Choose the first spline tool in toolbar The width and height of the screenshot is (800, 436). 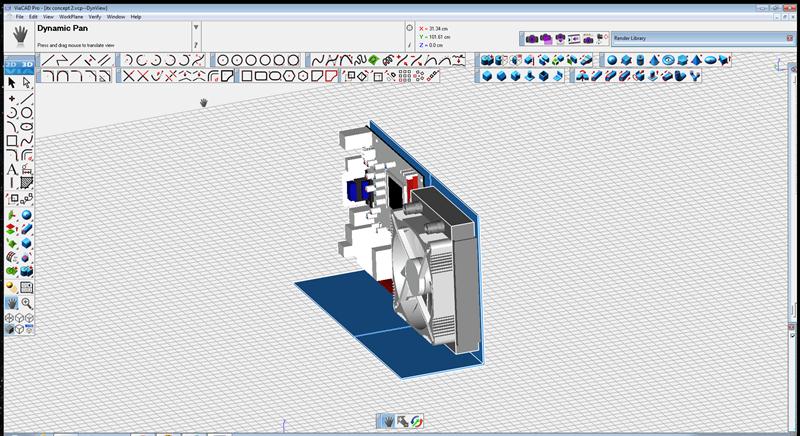tap(317, 60)
